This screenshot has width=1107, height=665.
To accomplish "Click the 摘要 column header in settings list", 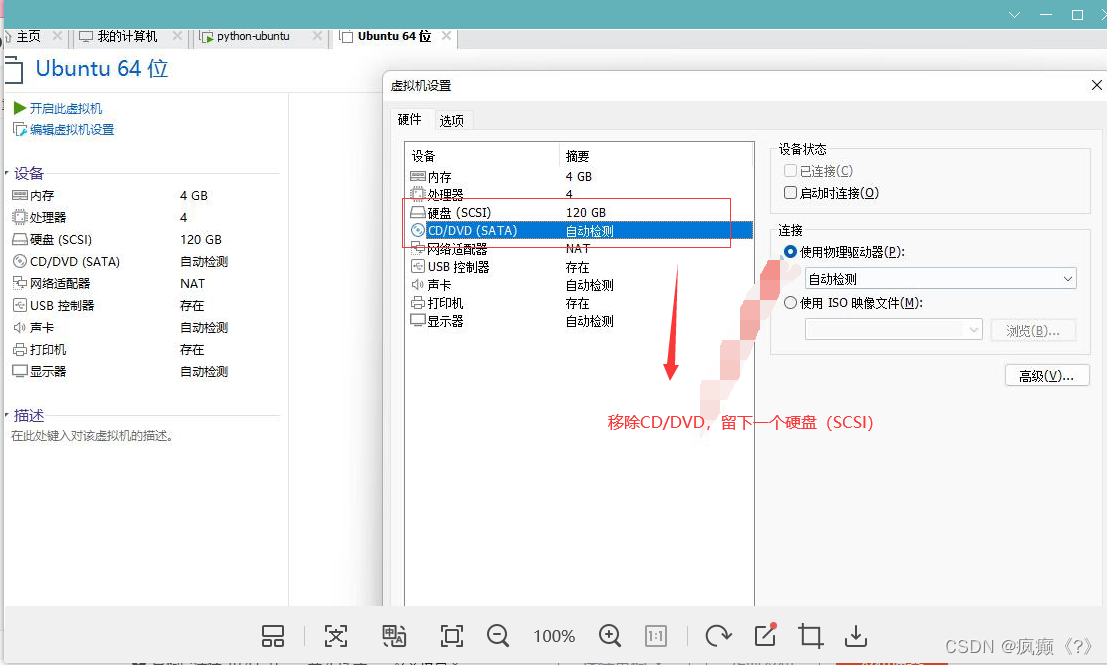I will click(x=657, y=156).
